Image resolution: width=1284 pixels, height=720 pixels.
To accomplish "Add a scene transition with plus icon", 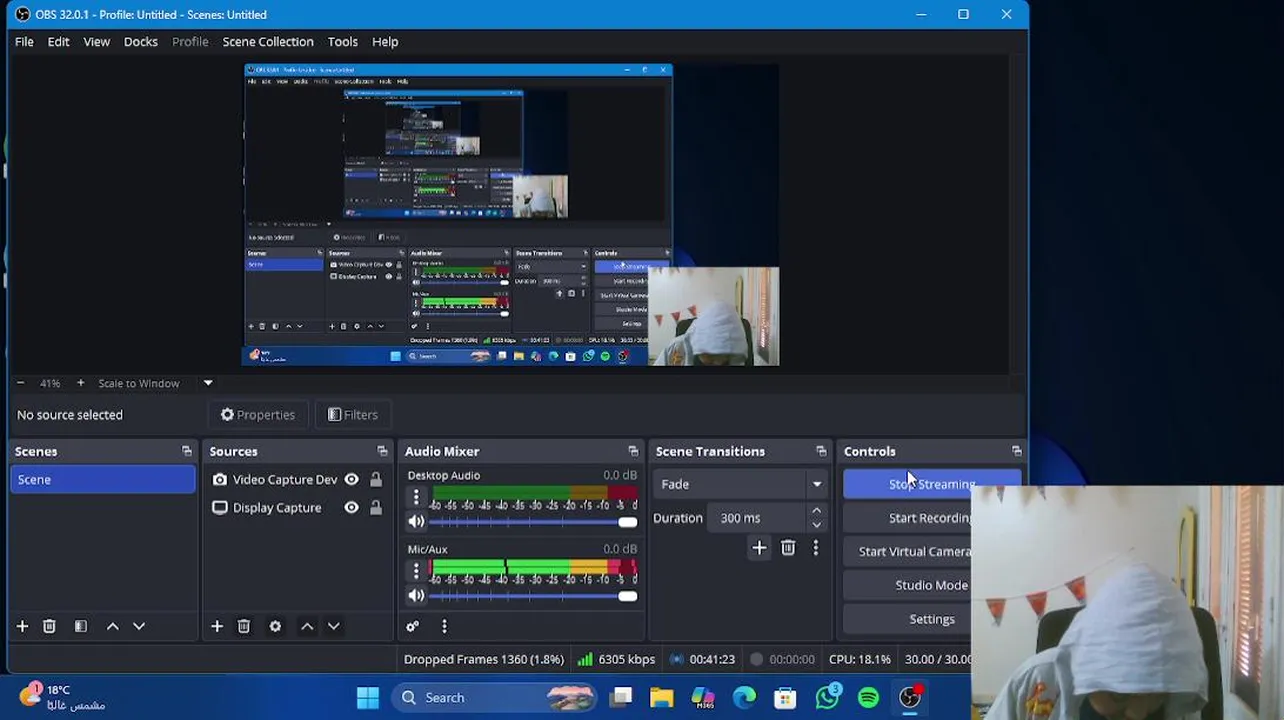I will (759, 548).
